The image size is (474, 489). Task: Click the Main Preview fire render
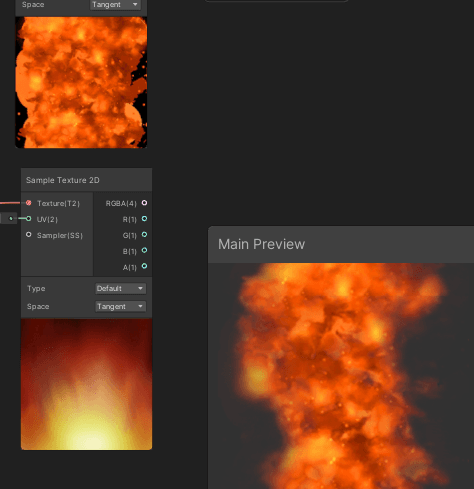[341, 376]
